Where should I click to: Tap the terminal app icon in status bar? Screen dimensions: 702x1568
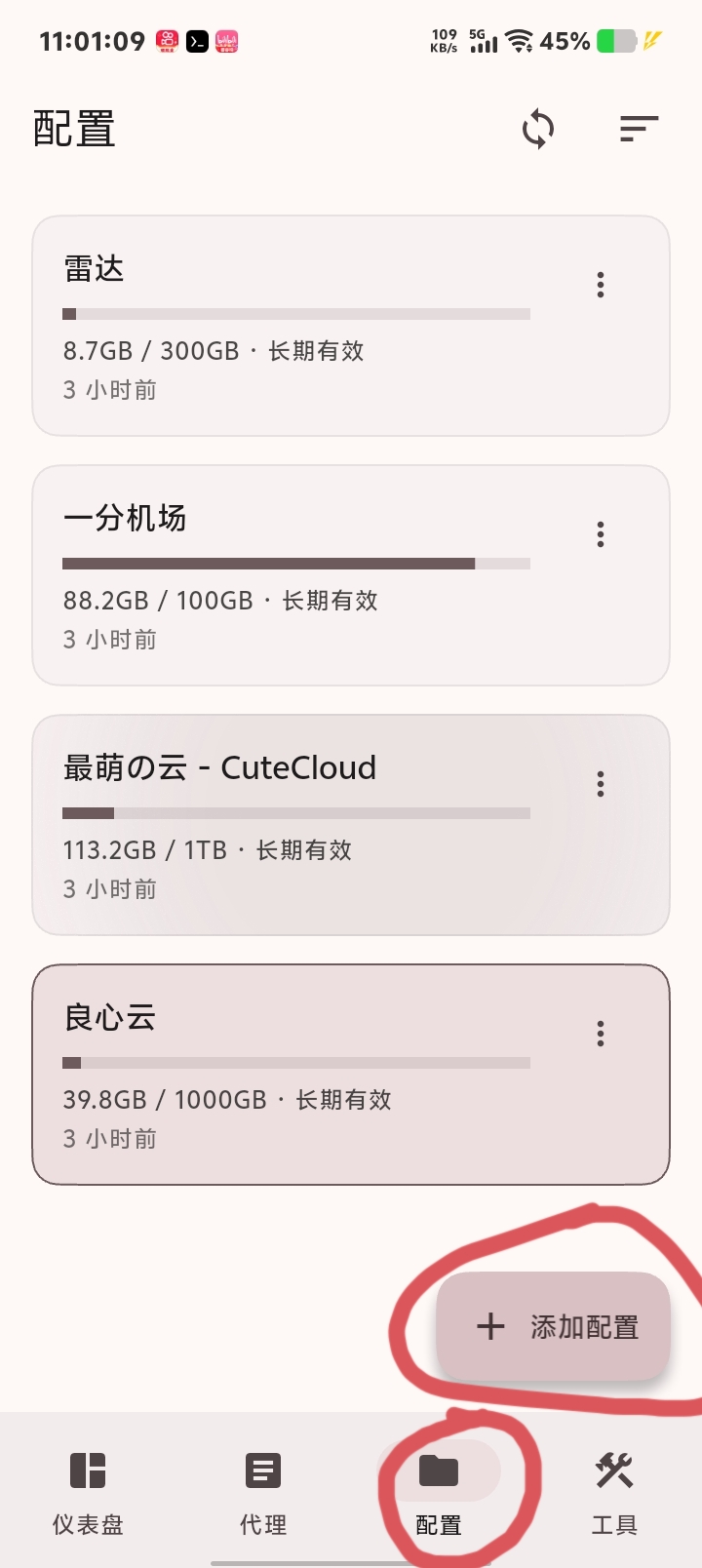(197, 42)
